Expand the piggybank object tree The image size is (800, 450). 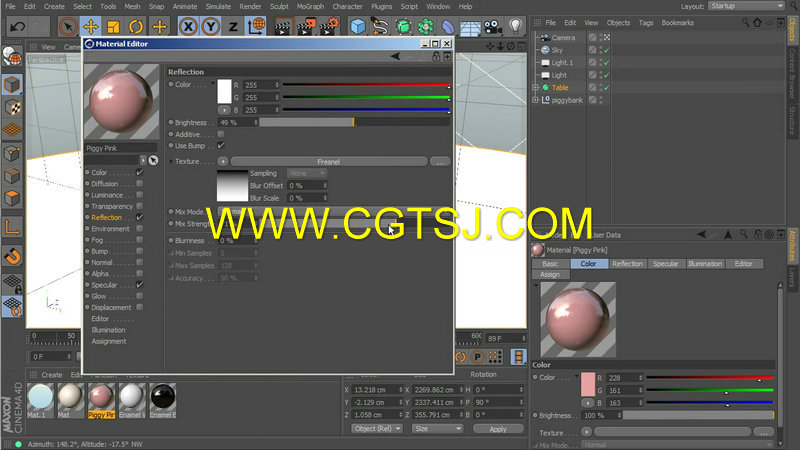(536, 100)
